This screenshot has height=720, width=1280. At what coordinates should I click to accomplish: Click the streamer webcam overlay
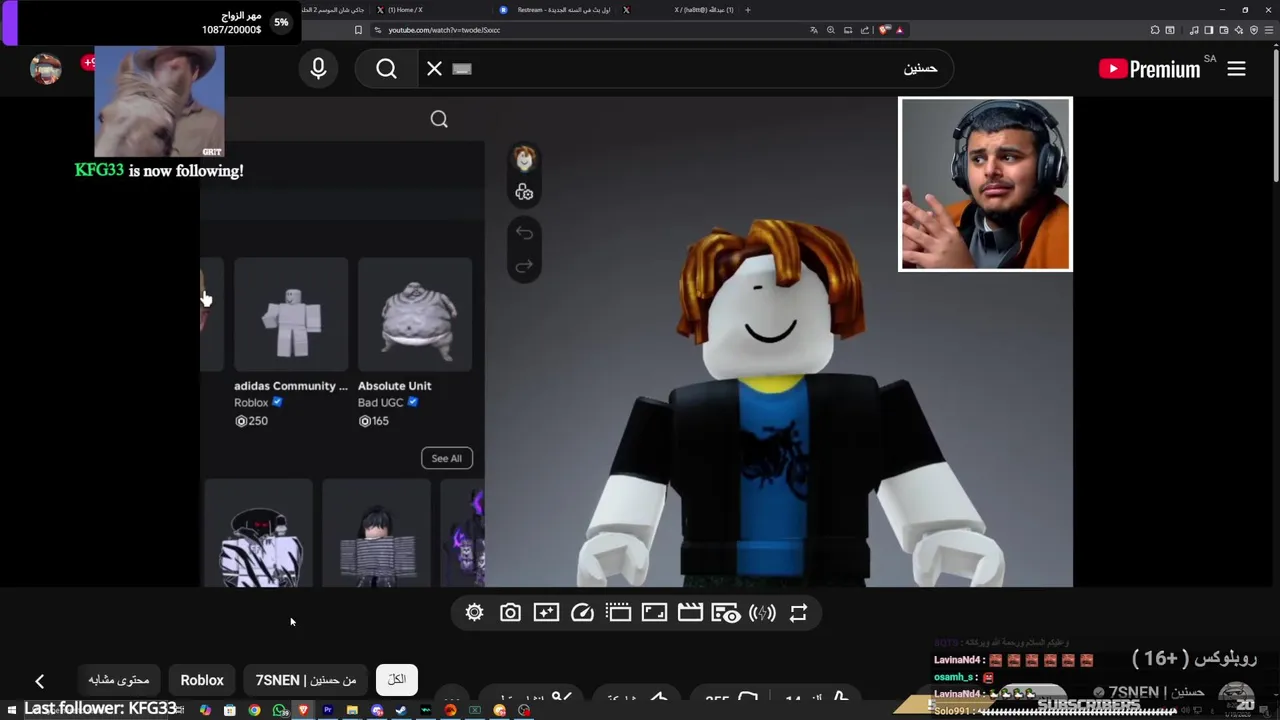tap(985, 184)
